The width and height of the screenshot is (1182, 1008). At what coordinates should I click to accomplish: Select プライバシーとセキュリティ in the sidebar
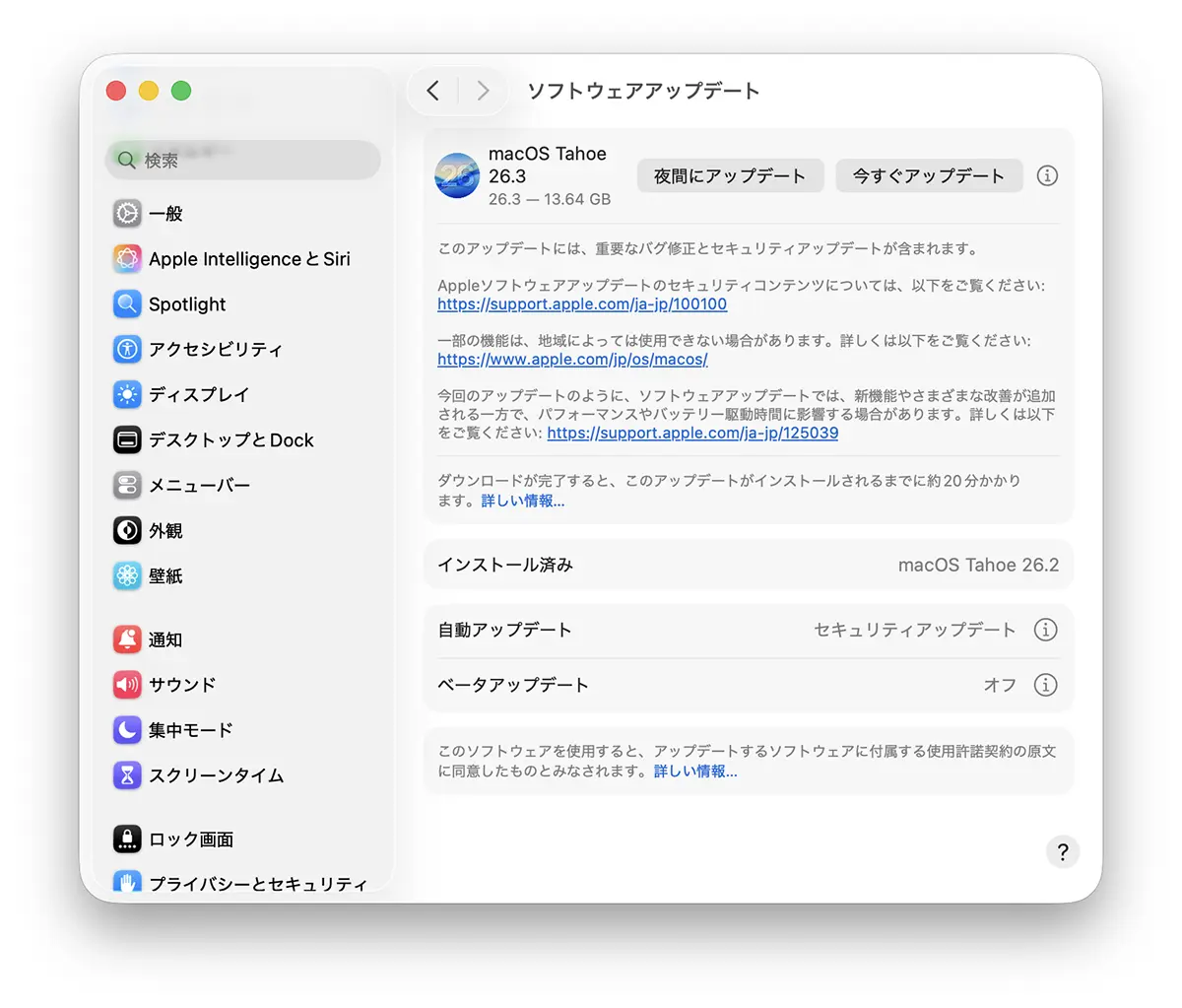pos(254,884)
